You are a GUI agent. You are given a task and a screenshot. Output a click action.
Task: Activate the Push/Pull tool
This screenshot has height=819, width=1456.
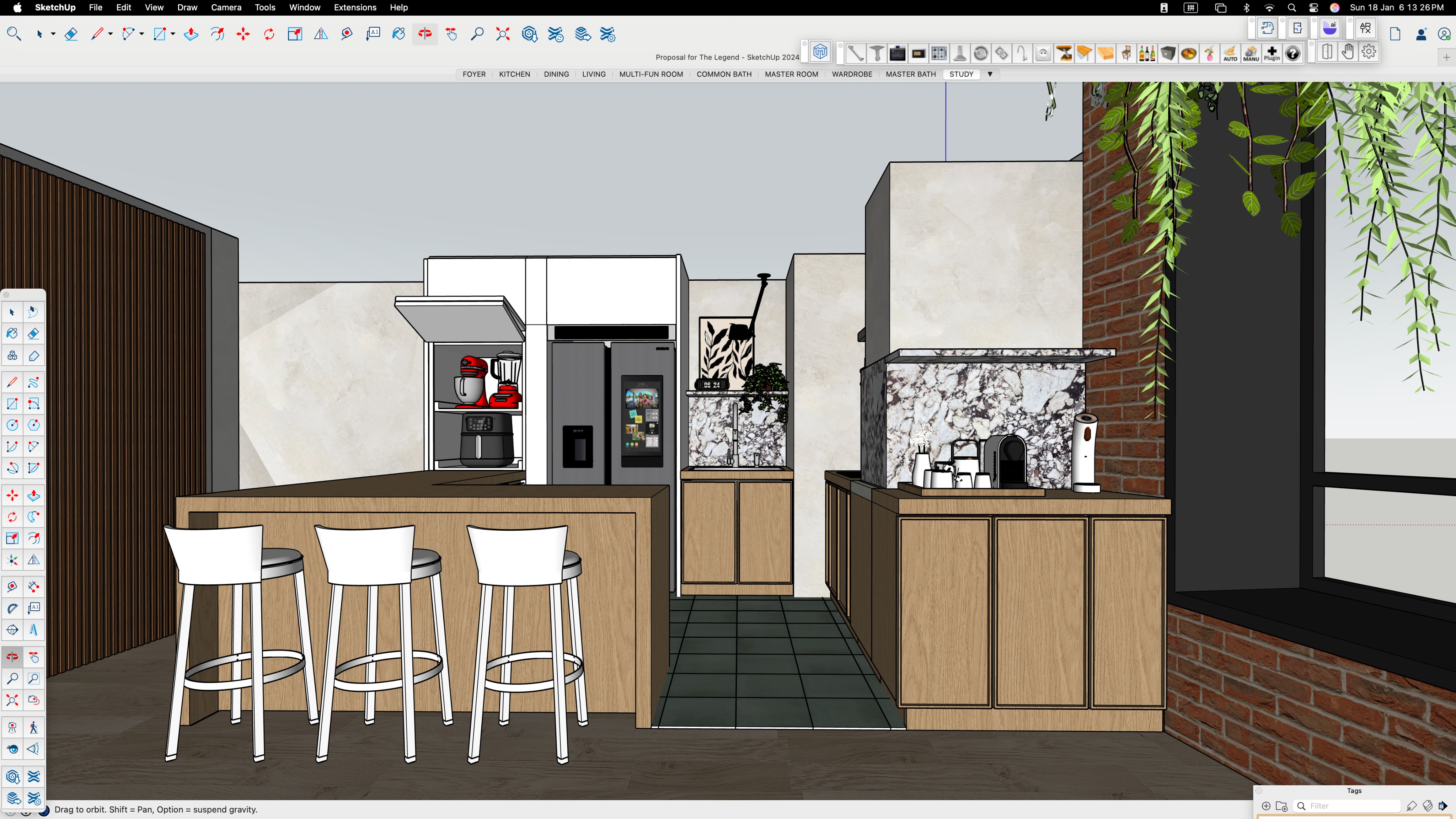coord(191,34)
